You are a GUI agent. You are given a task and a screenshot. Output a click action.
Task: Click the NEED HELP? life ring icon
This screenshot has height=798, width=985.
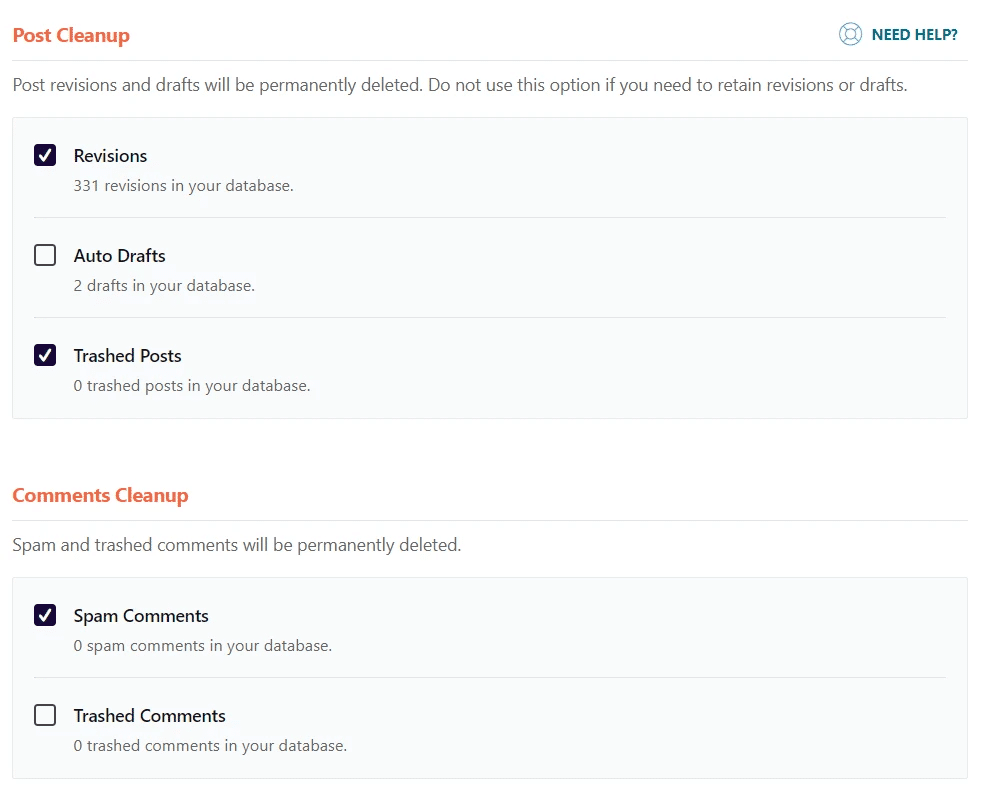click(x=851, y=33)
